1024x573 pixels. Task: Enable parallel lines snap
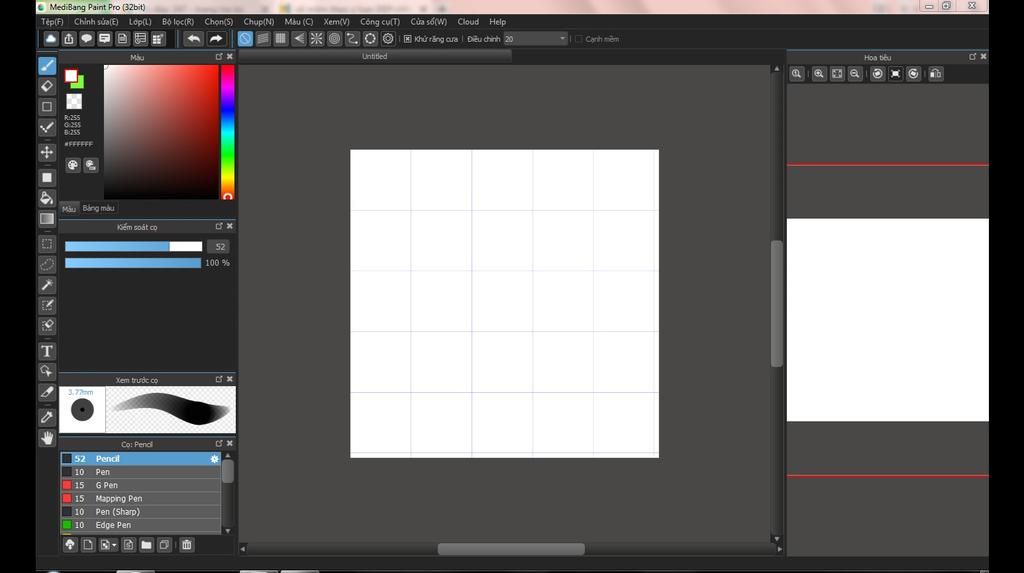pos(263,39)
